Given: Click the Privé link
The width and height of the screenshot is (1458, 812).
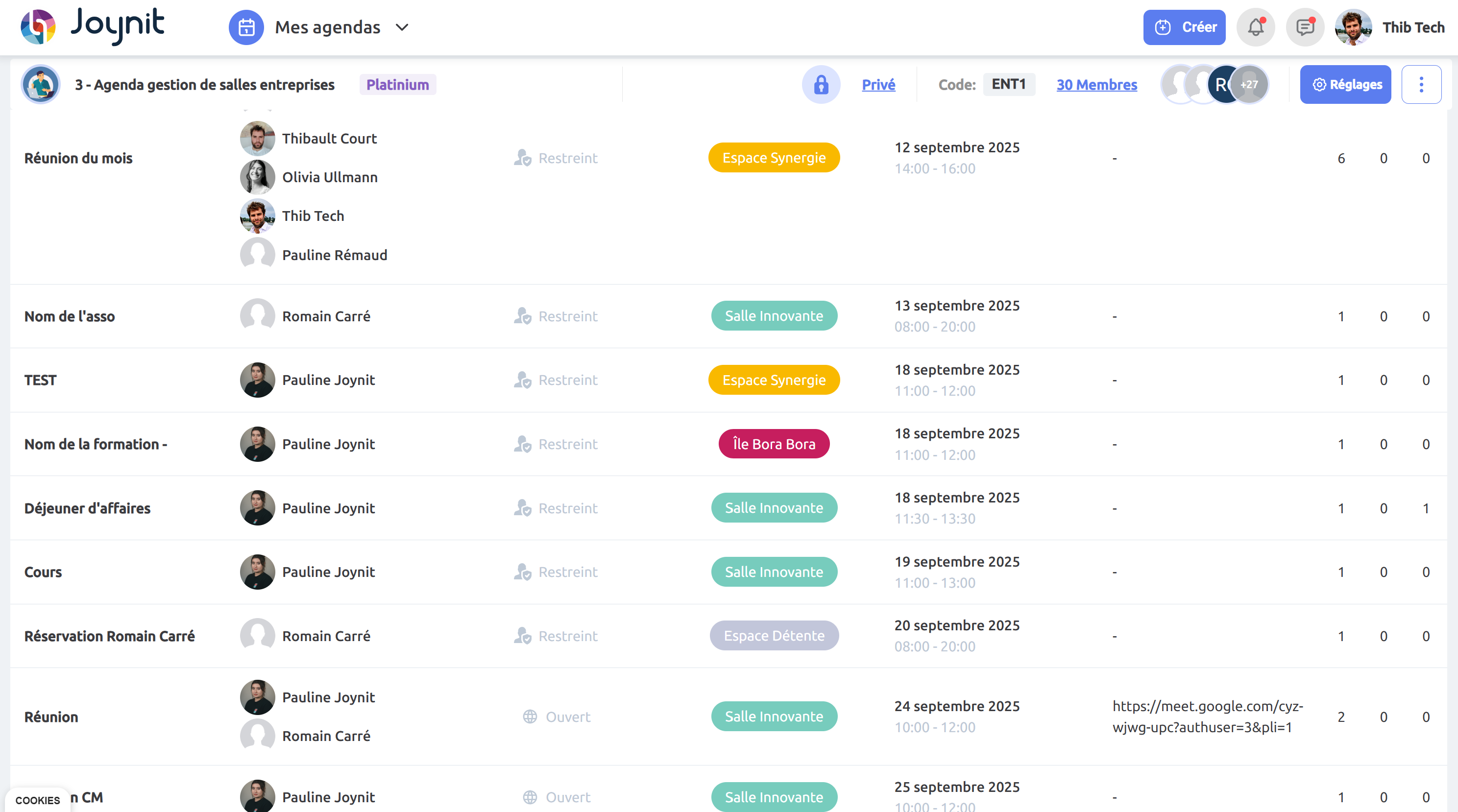Looking at the screenshot, I should [x=878, y=84].
